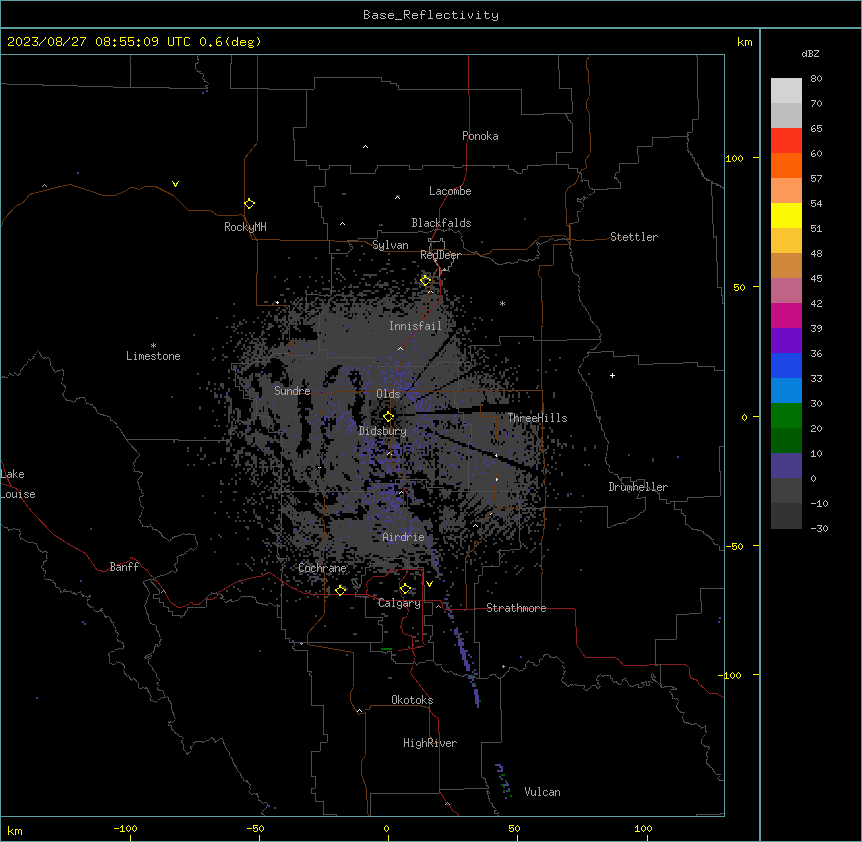The image size is (862, 842).
Task: Click the Banff label
Action: coord(124,567)
